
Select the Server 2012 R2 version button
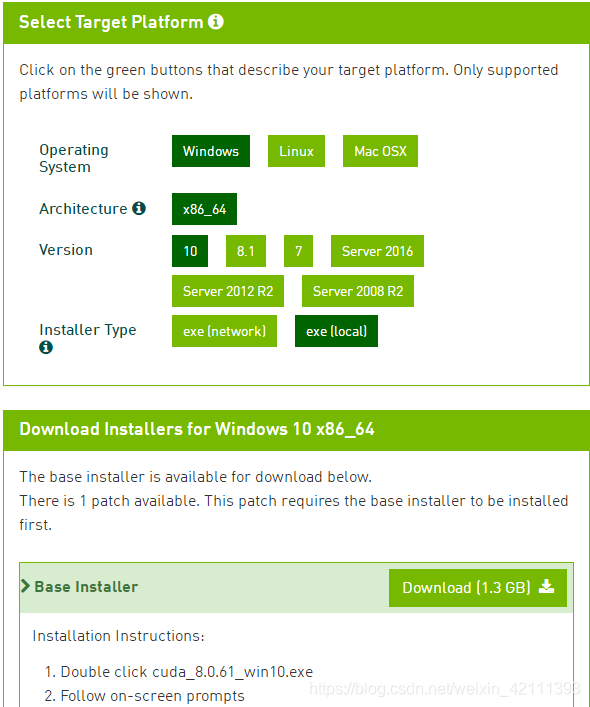(228, 291)
